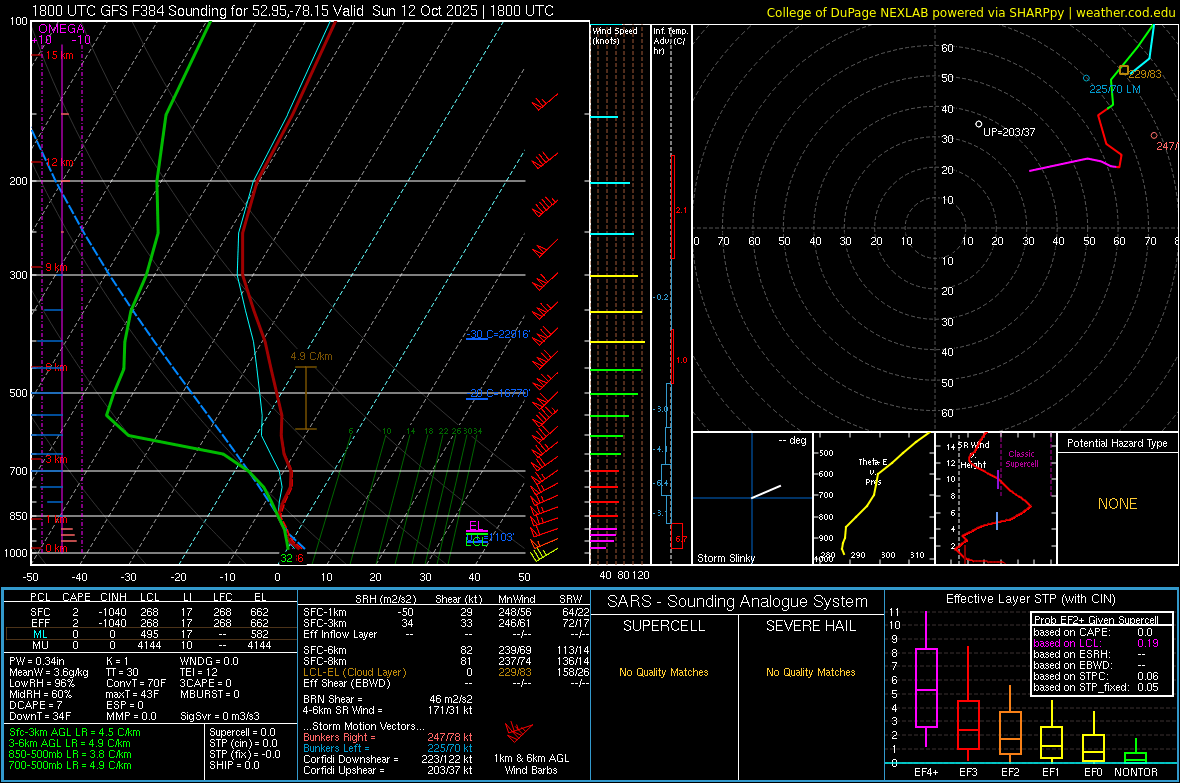Select the MU parcel row
1180x783 pixels.
click(x=151, y=645)
